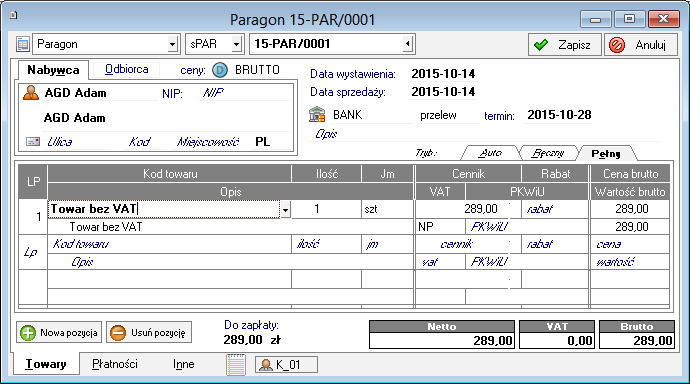Toggle the BRUTTO price mode icon
The image size is (690, 384).
[220, 70]
